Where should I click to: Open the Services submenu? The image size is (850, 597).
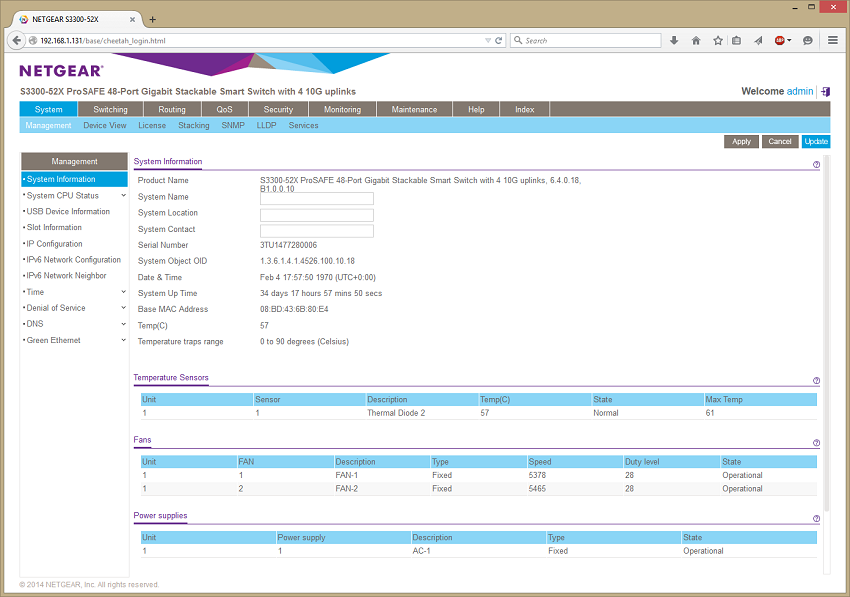coord(304,125)
